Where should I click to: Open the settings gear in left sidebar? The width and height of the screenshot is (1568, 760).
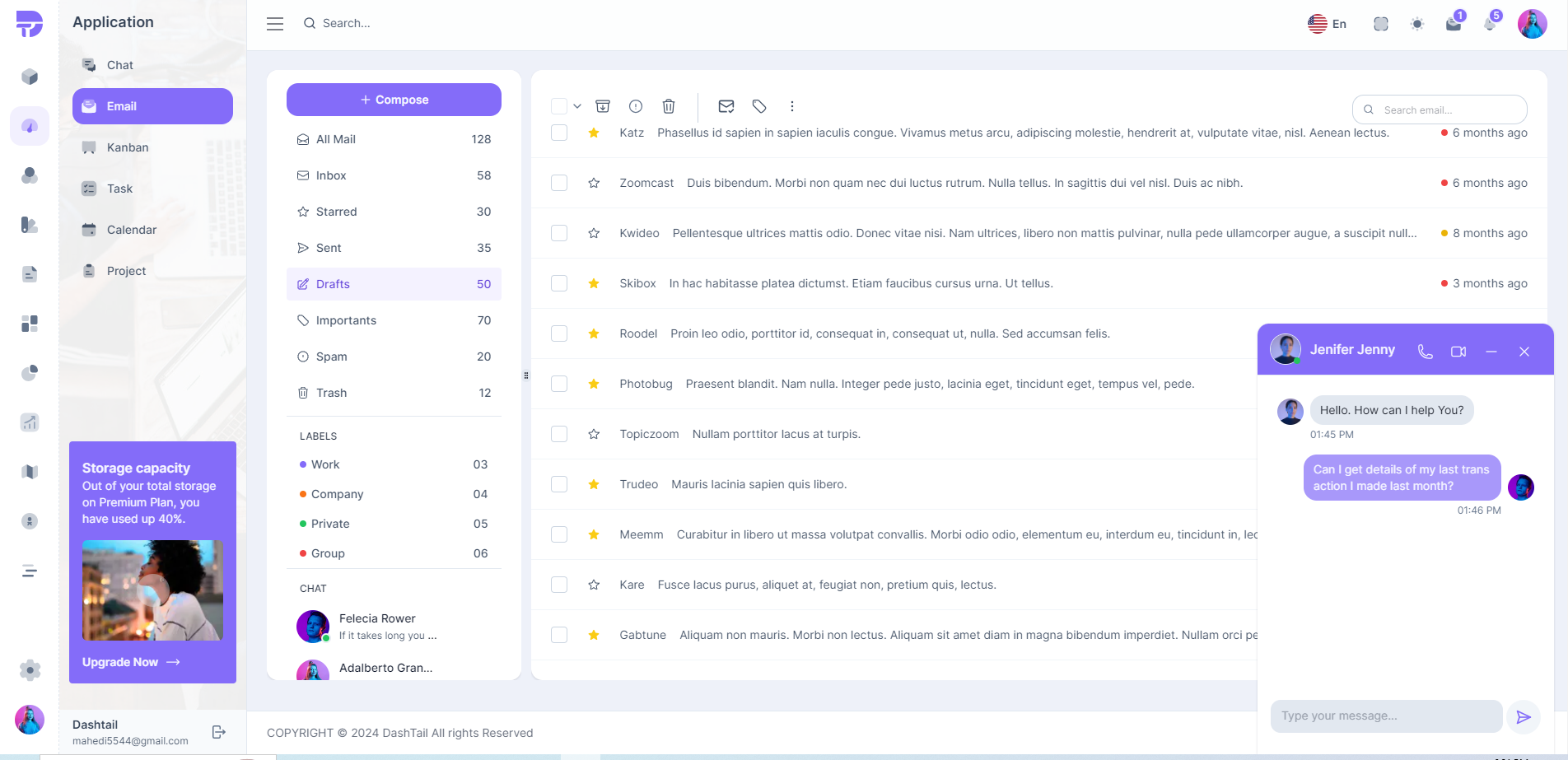[30, 670]
